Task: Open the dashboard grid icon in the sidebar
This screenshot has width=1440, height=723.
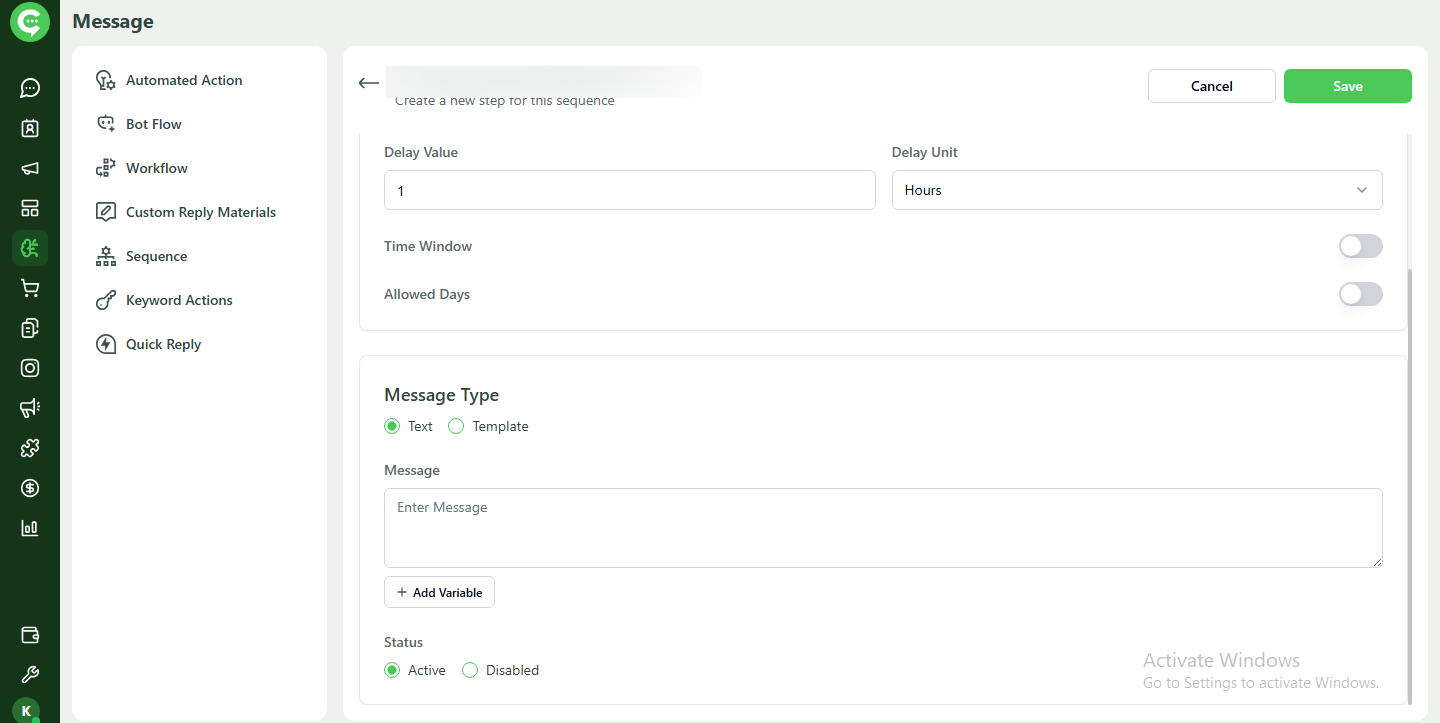Action: coord(29,208)
